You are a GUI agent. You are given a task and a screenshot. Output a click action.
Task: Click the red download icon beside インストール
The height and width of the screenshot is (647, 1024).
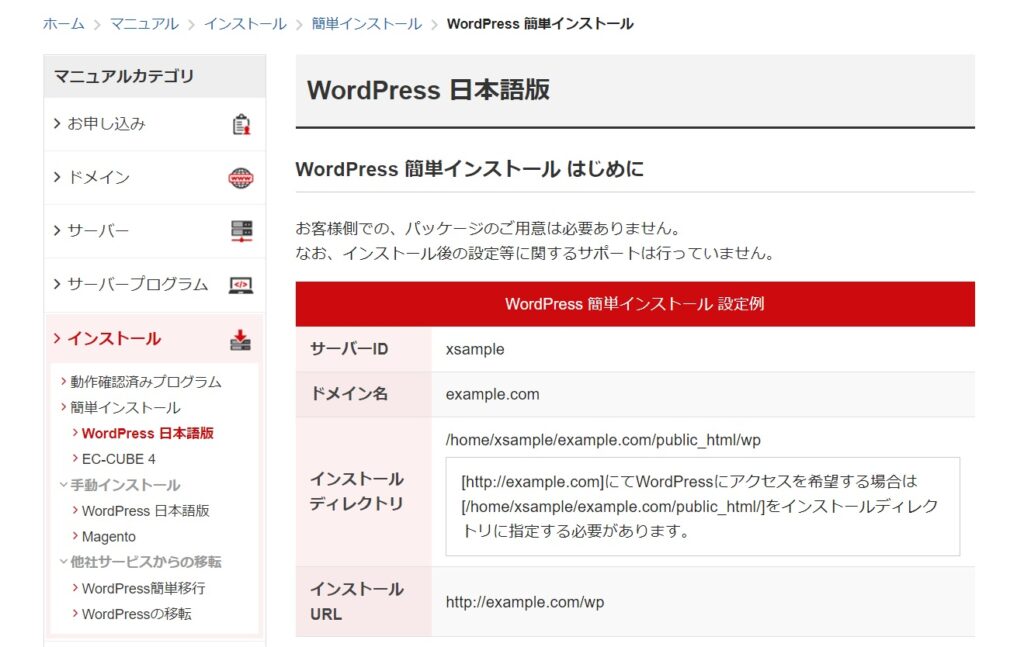click(x=240, y=339)
